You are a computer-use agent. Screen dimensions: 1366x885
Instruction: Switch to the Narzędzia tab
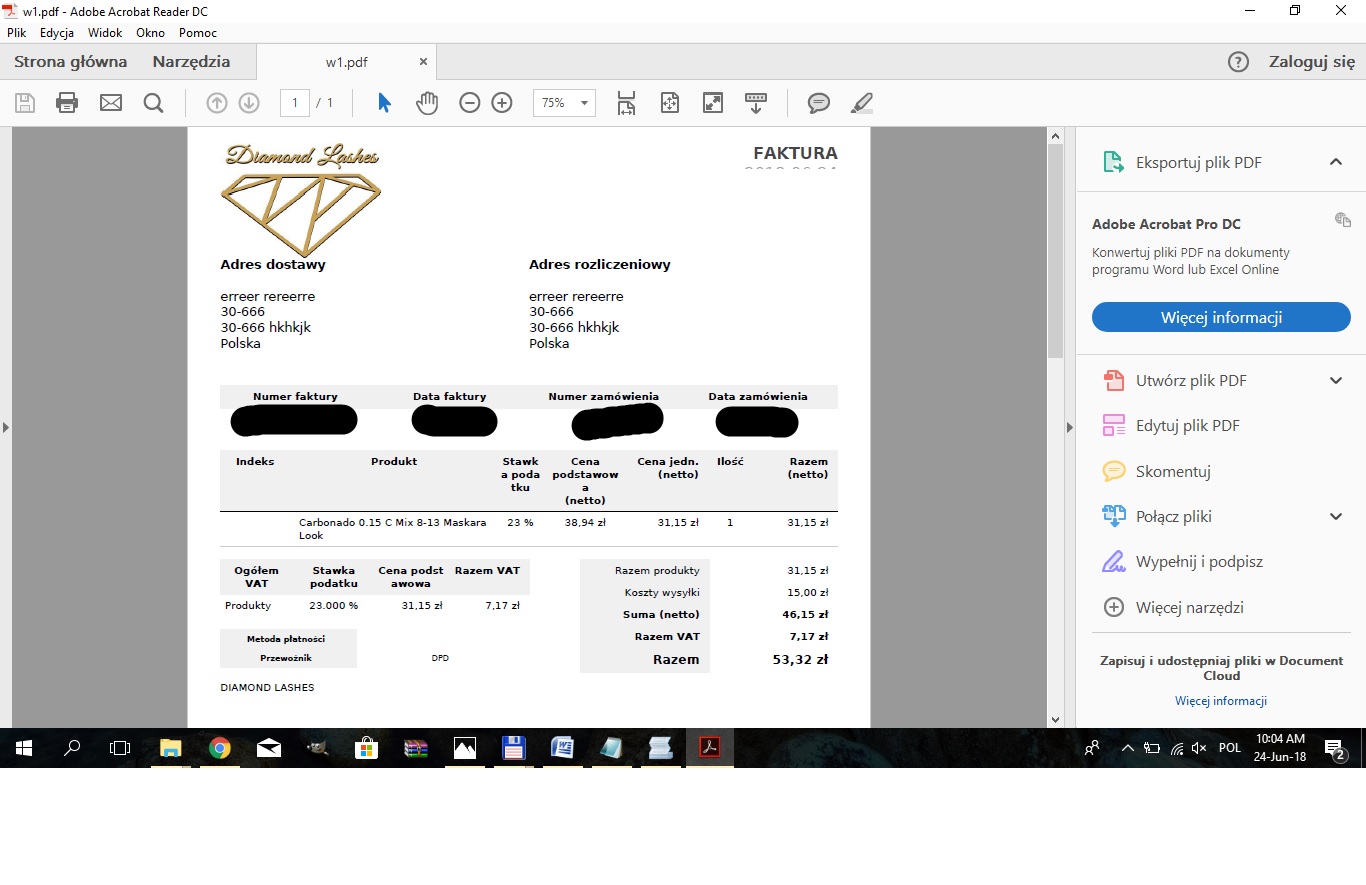(191, 62)
